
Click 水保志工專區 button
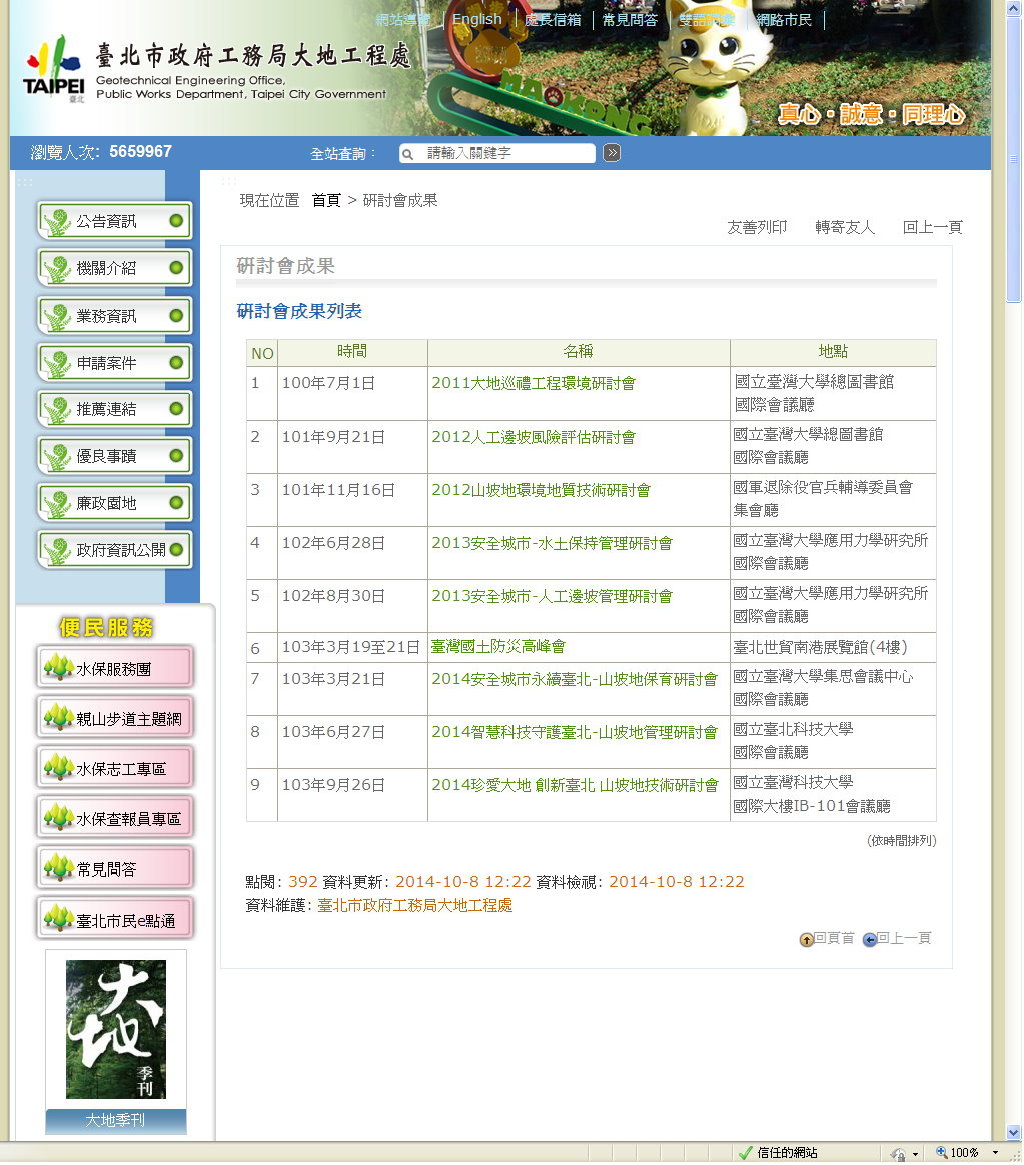pos(115,768)
